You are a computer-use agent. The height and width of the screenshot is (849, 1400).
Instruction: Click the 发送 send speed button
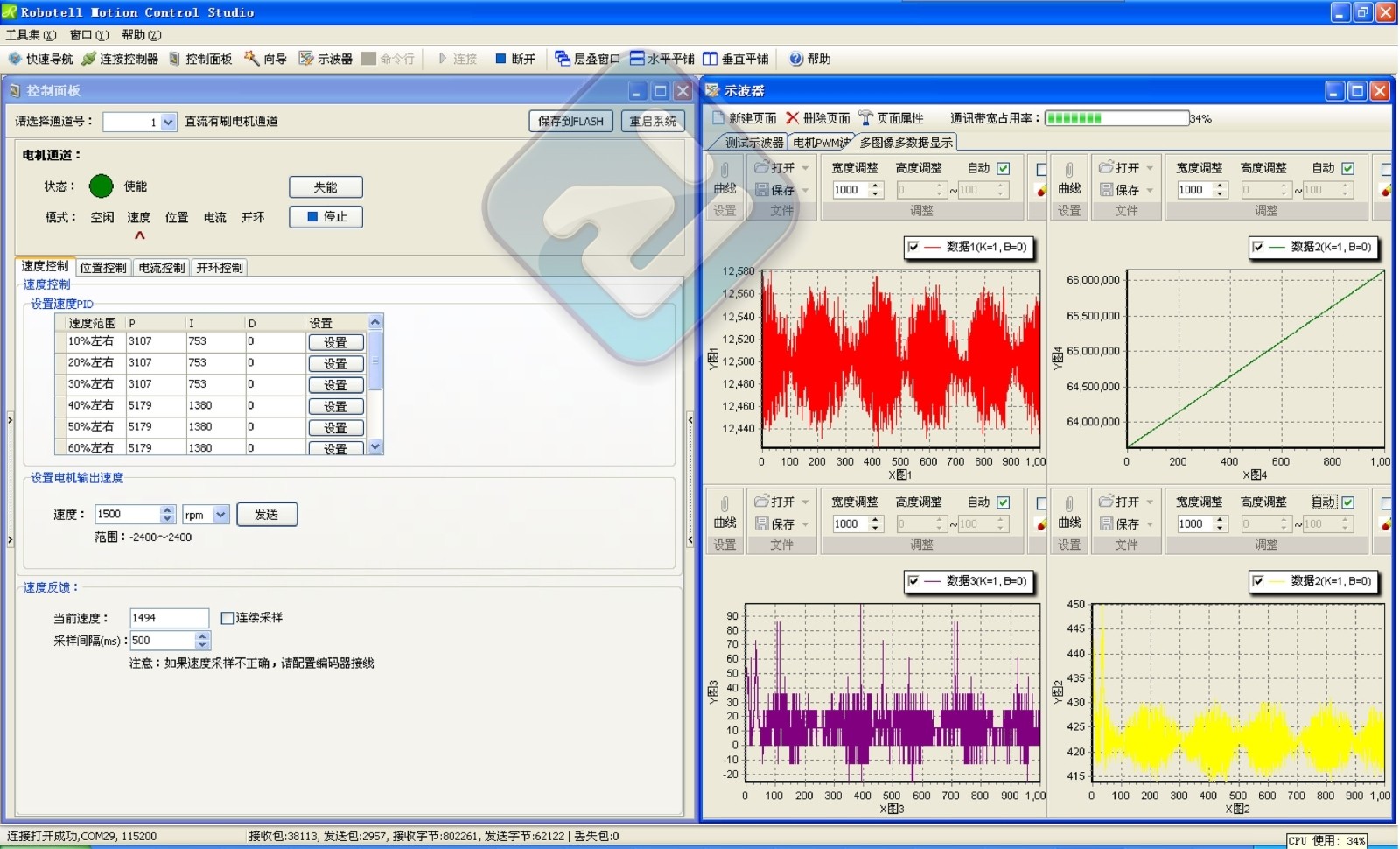click(266, 515)
